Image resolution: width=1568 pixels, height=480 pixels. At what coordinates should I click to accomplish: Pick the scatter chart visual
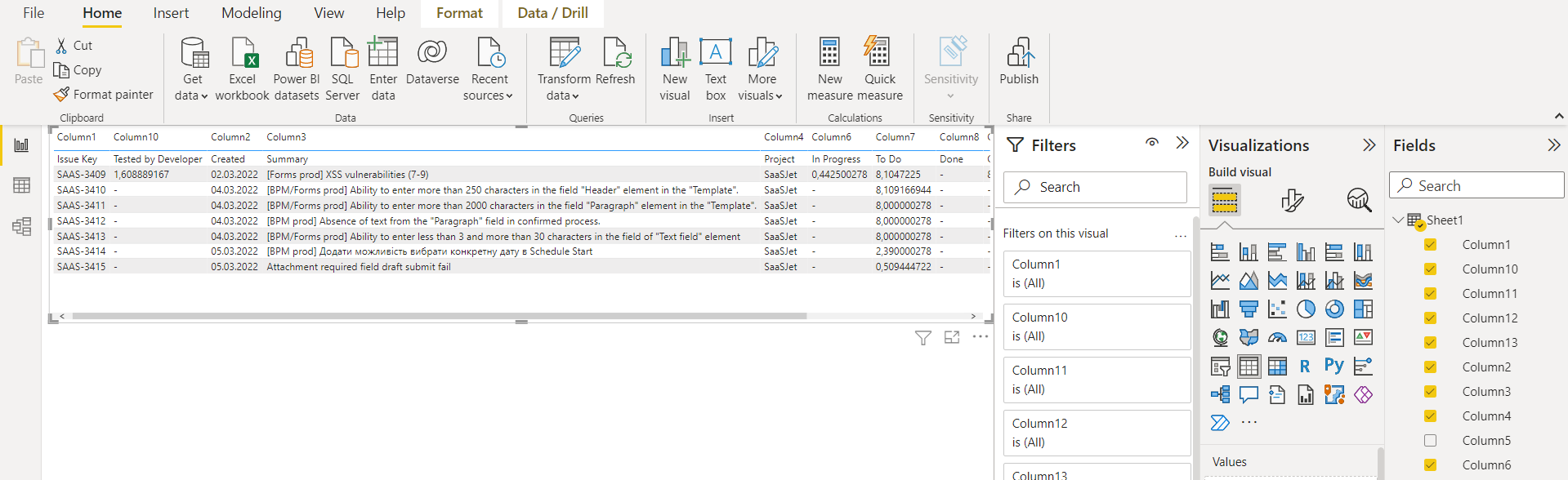click(x=1277, y=309)
